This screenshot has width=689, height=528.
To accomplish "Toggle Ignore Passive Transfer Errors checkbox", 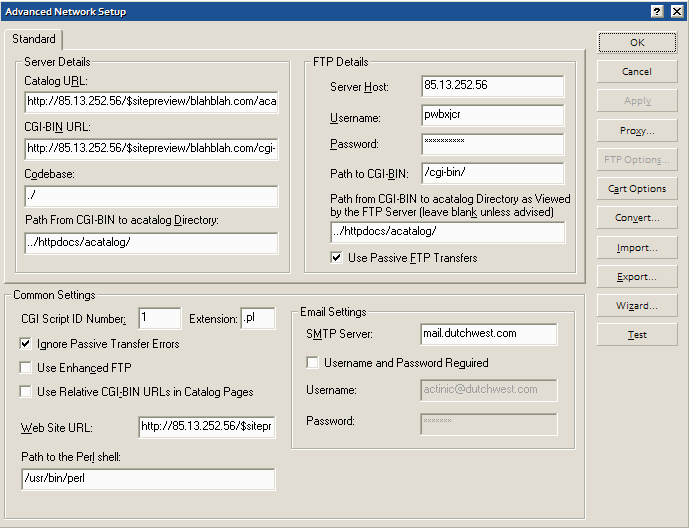I will coord(25,344).
